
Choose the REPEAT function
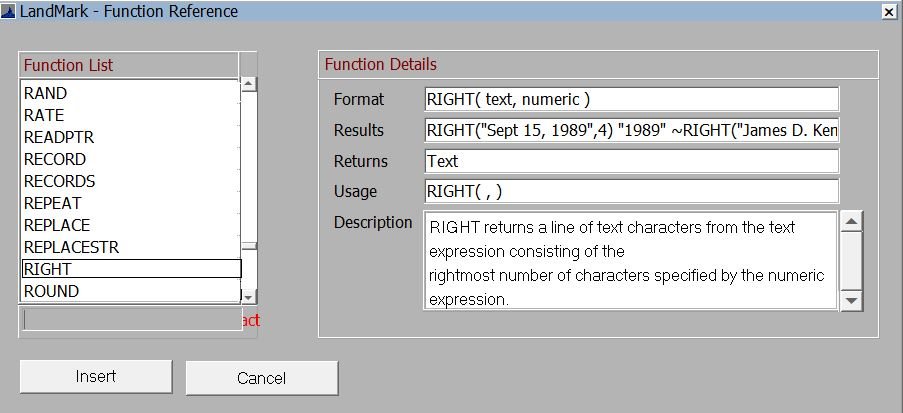[x=53, y=203]
